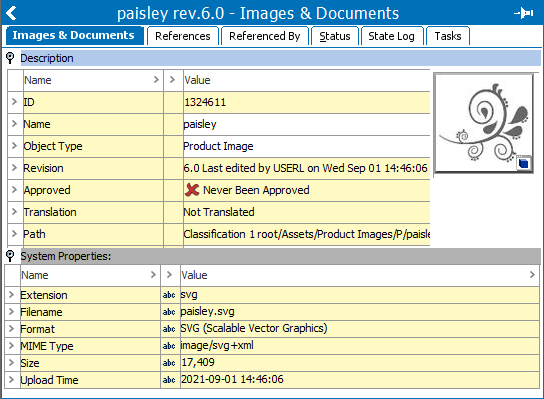The height and width of the screenshot is (399, 544).
Task: Expand the Revision row arrow
Action: pyautogui.click(x=14, y=168)
